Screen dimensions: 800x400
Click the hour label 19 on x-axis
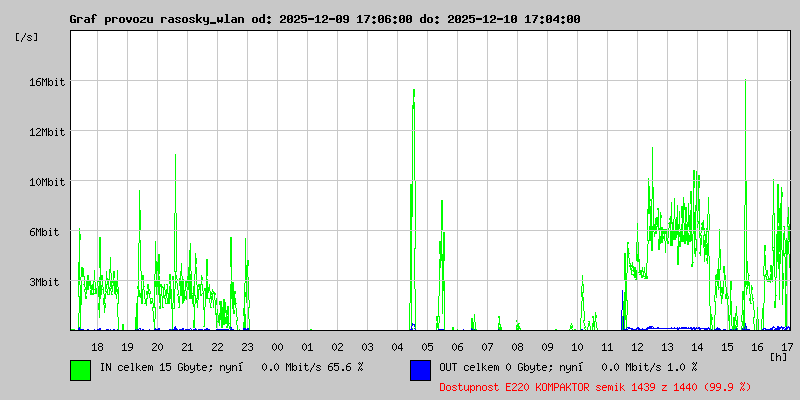click(x=127, y=347)
